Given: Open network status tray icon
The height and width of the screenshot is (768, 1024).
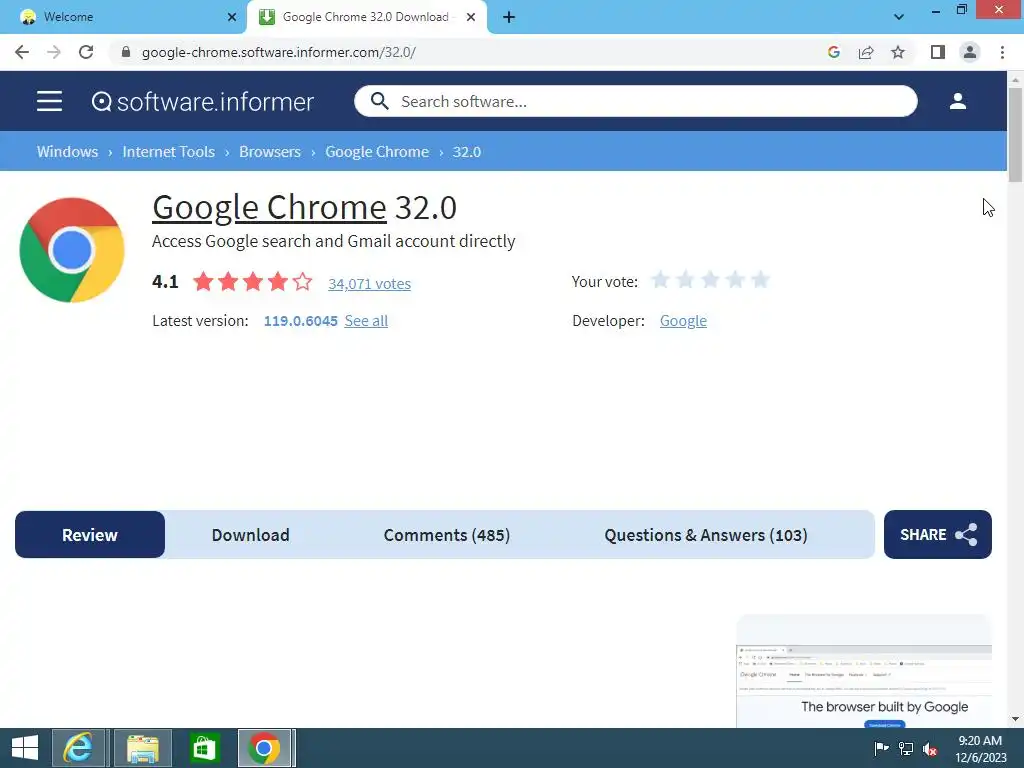Looking at the screenshot, I should pyautogui.click(x=906, y=748).
